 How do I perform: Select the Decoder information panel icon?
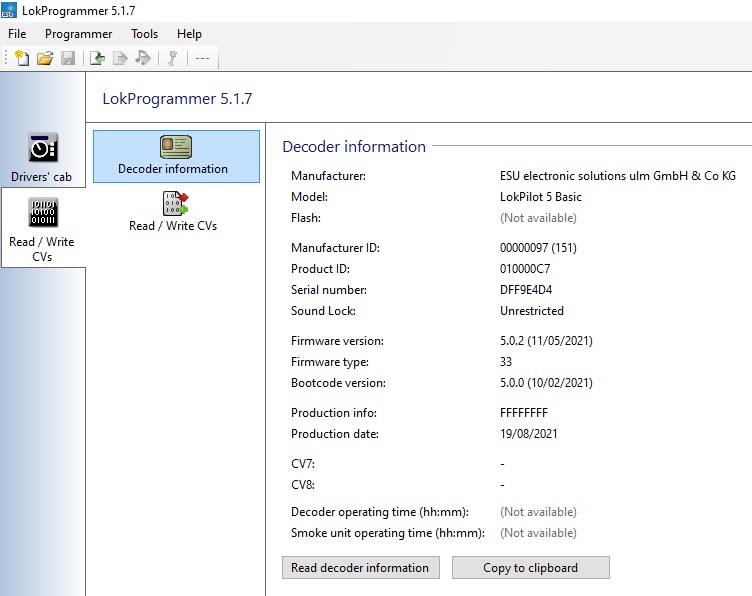click(x=176, y=156)
